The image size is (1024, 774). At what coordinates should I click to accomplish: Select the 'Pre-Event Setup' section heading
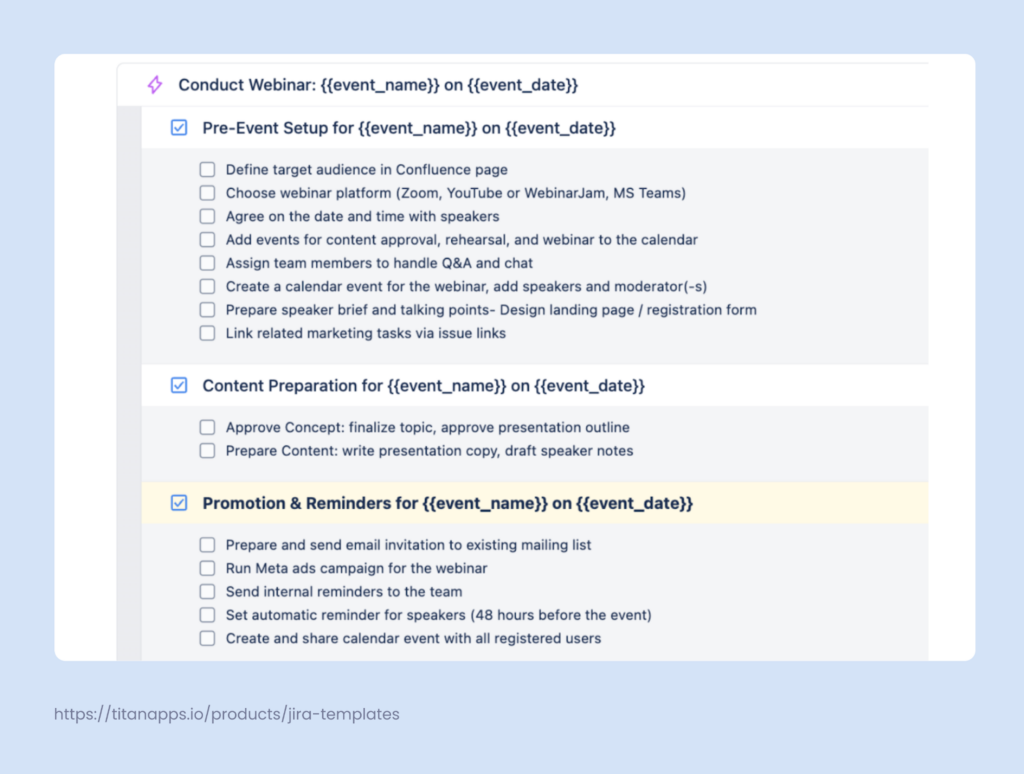[x=408, y=128]
